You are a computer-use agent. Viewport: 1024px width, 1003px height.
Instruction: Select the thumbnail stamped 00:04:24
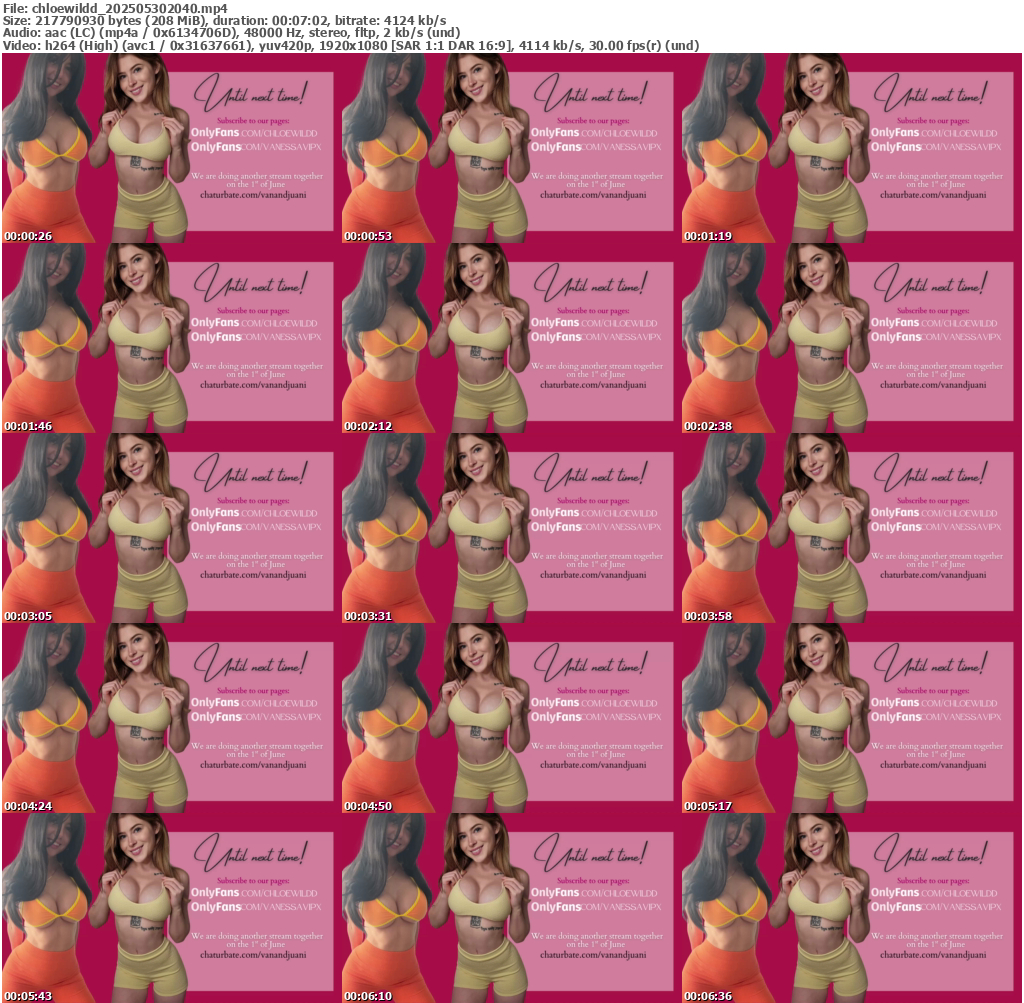point(172,718)
